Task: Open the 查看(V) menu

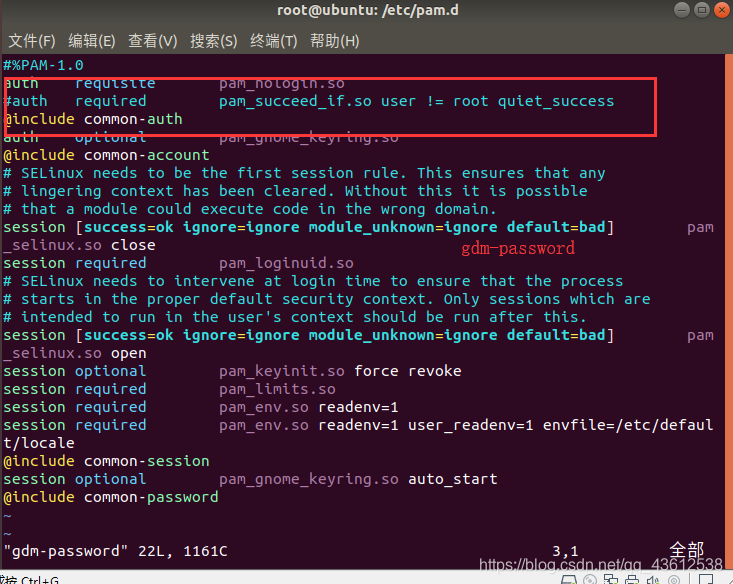Action: [153, 41]
